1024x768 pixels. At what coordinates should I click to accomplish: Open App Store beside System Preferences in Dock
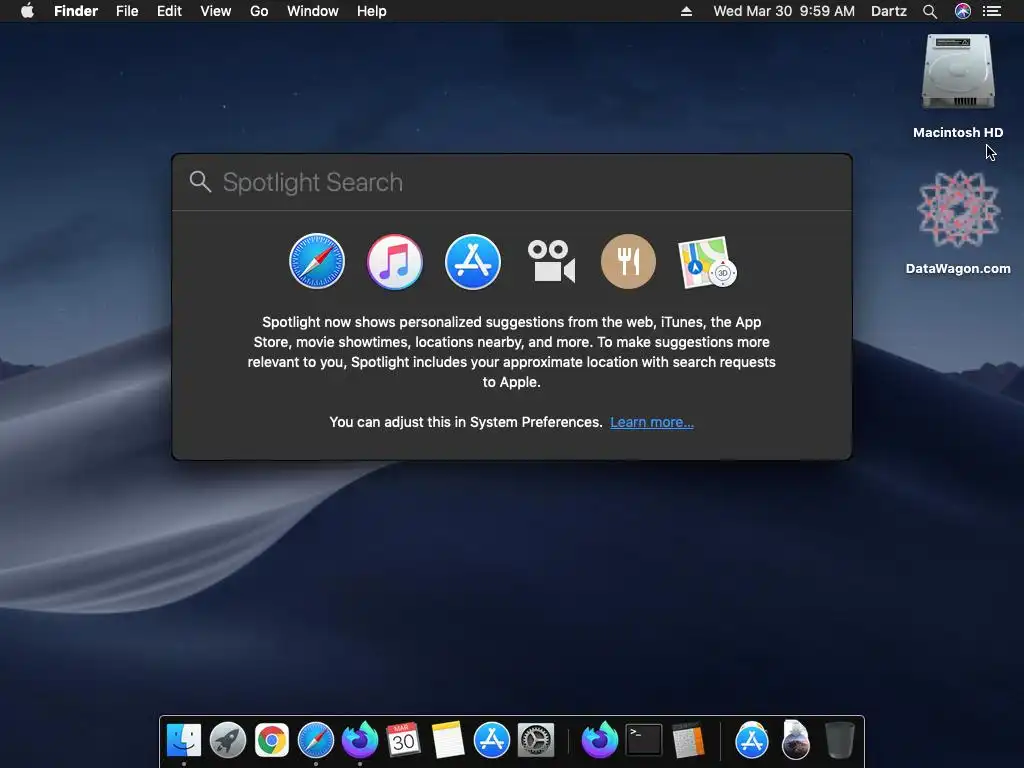[x=491, y=740]
